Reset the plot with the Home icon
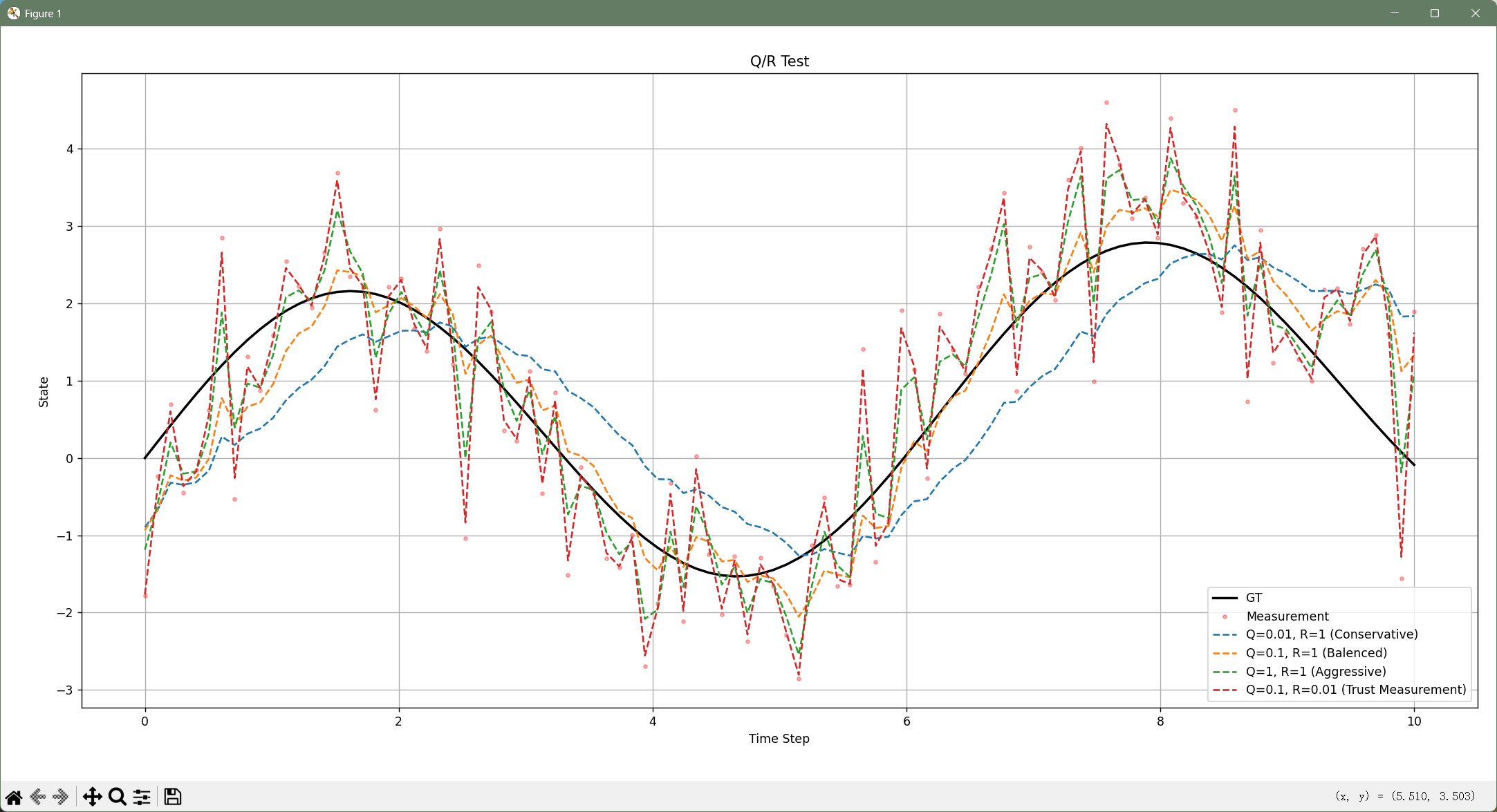1497x812 pixels. pos(14,797)
